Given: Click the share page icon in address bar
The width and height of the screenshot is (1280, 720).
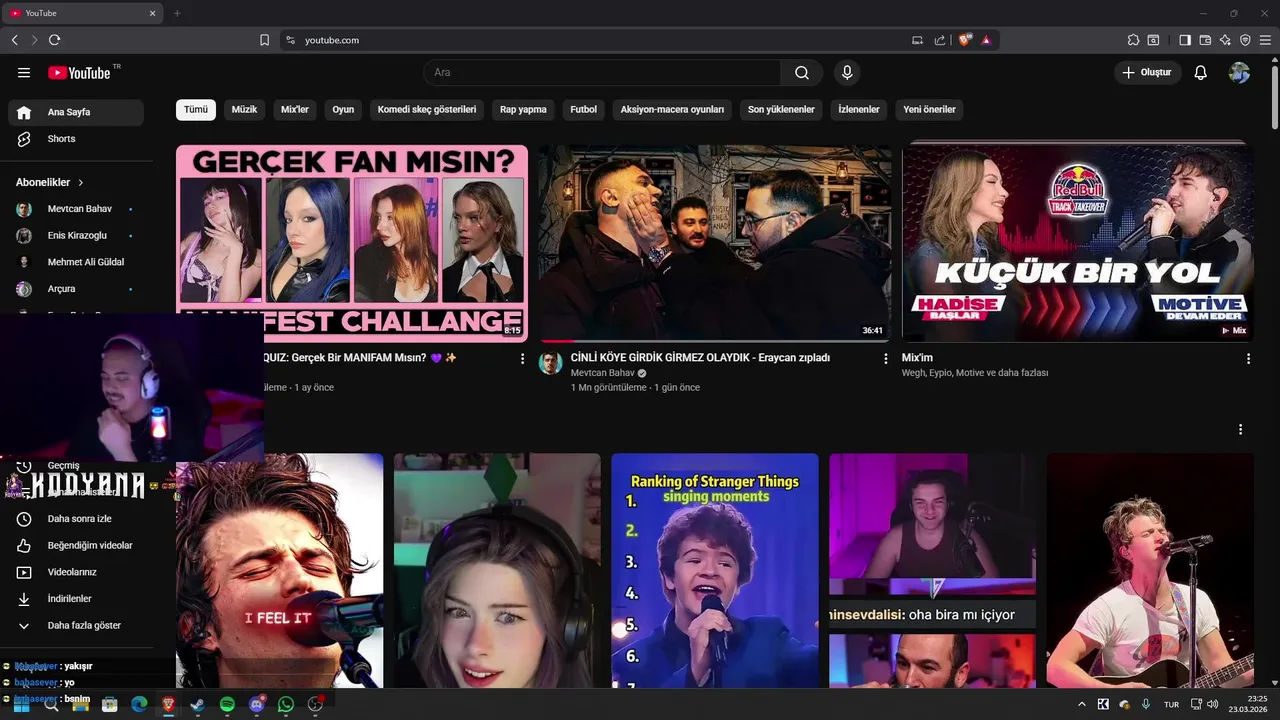Looking at the screenshot, I should tap(940, 40).
